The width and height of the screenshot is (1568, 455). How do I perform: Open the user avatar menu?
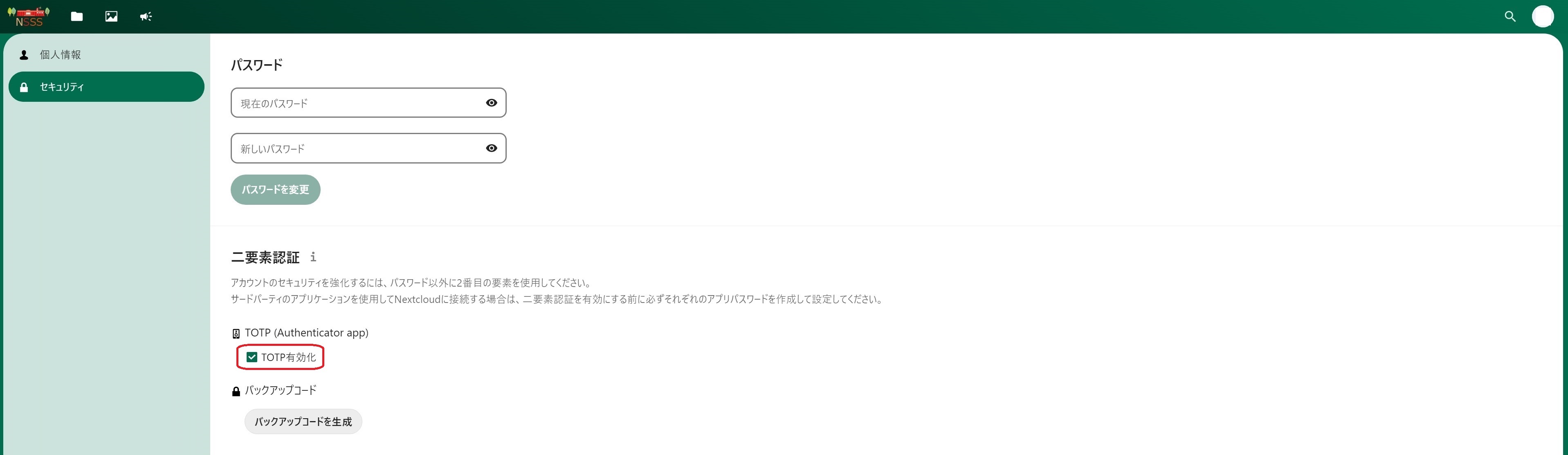1543,16
